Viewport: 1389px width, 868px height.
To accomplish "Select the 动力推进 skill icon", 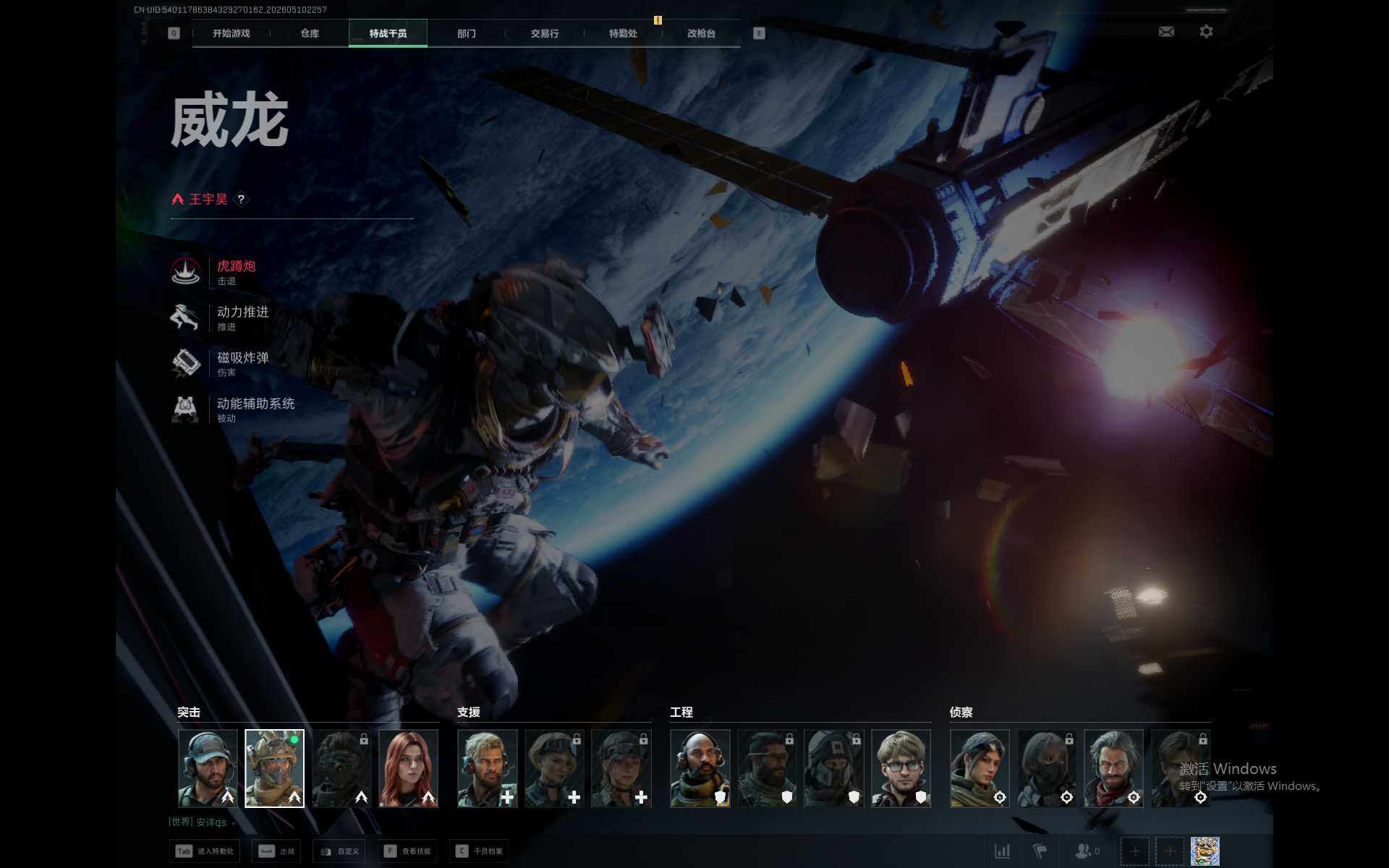I will (185, 317).
